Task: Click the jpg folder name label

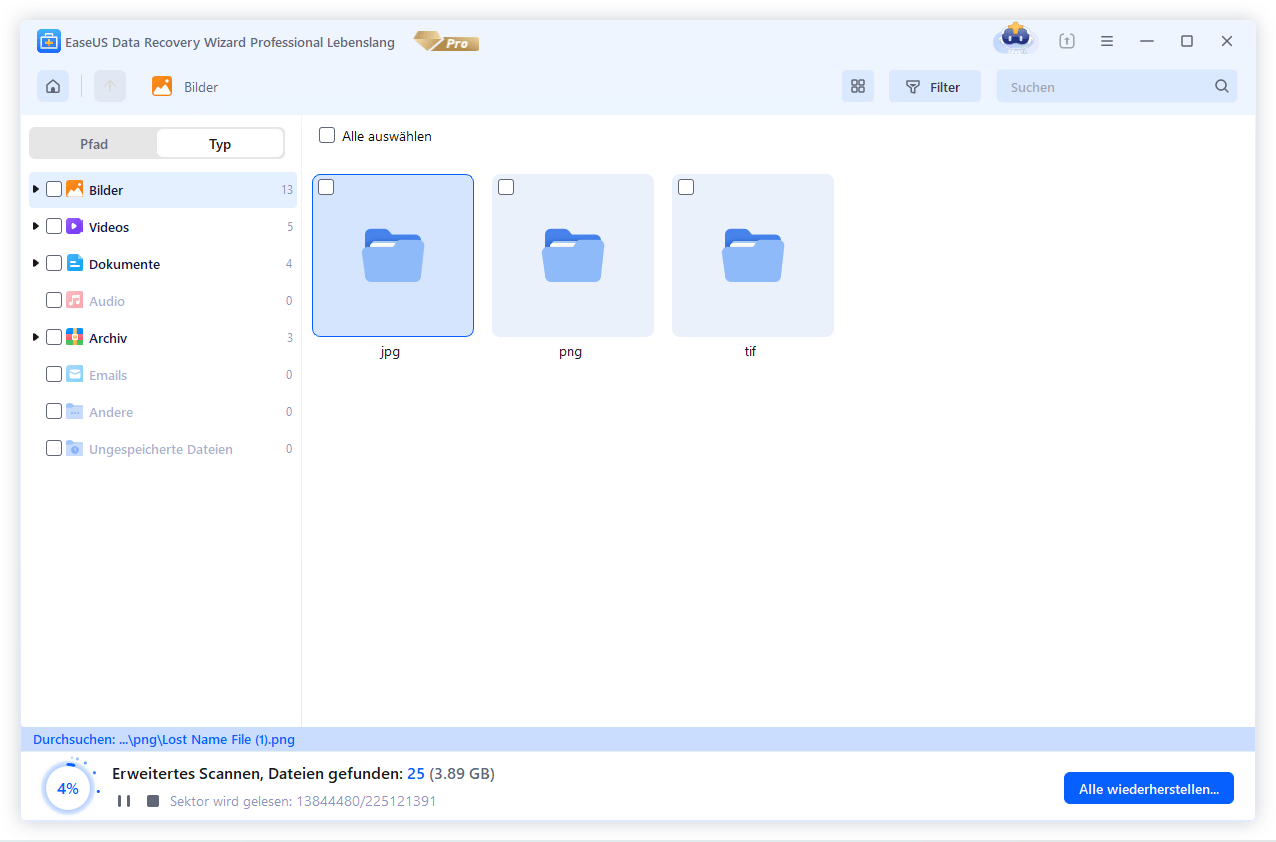Action: 390,352
